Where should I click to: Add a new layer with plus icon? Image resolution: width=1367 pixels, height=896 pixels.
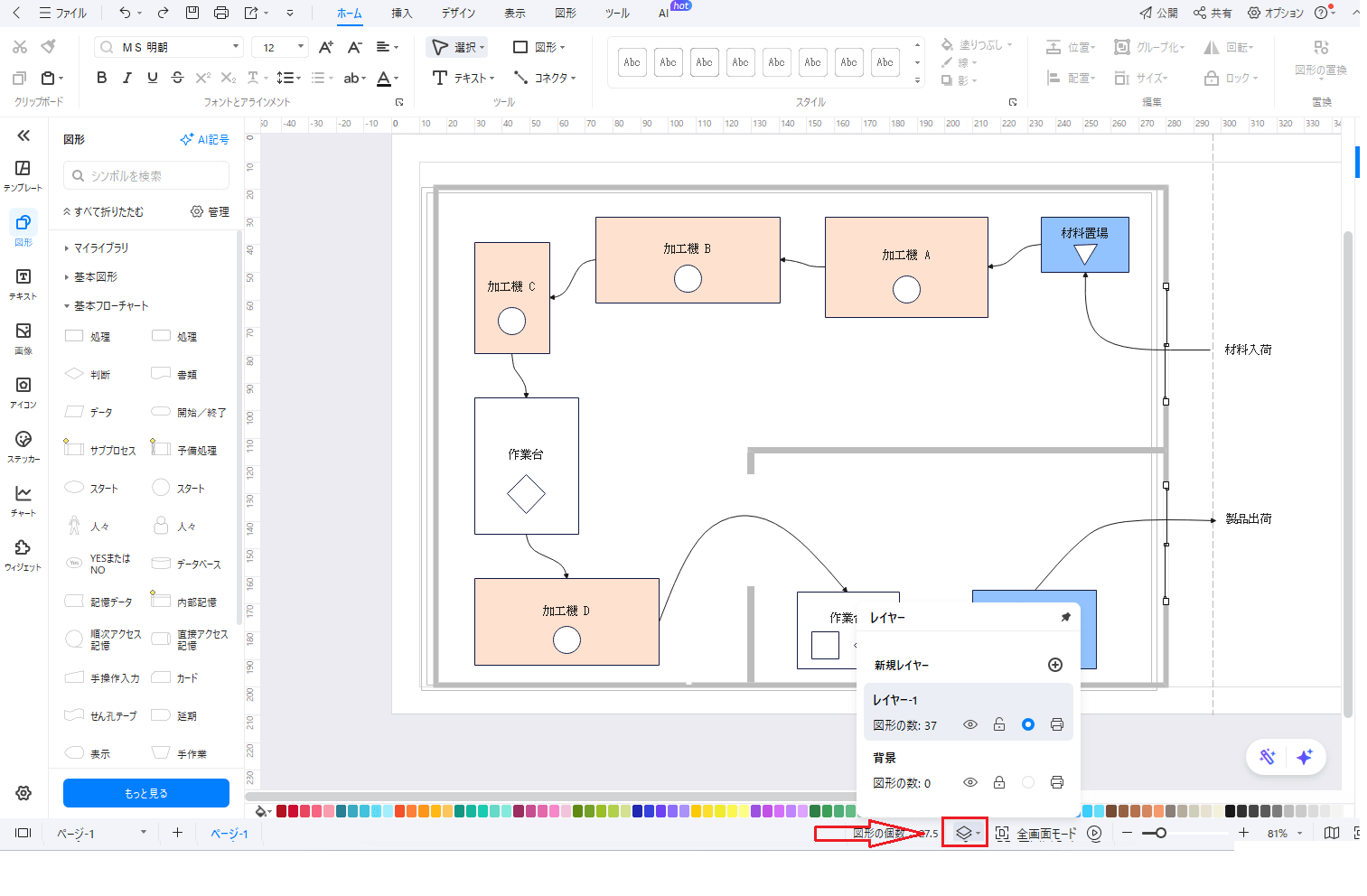pyautogui.click(x=1054, y=665)
